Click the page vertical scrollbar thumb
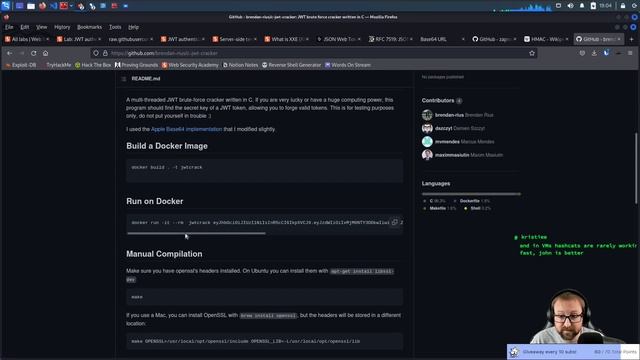 [636, 168]
